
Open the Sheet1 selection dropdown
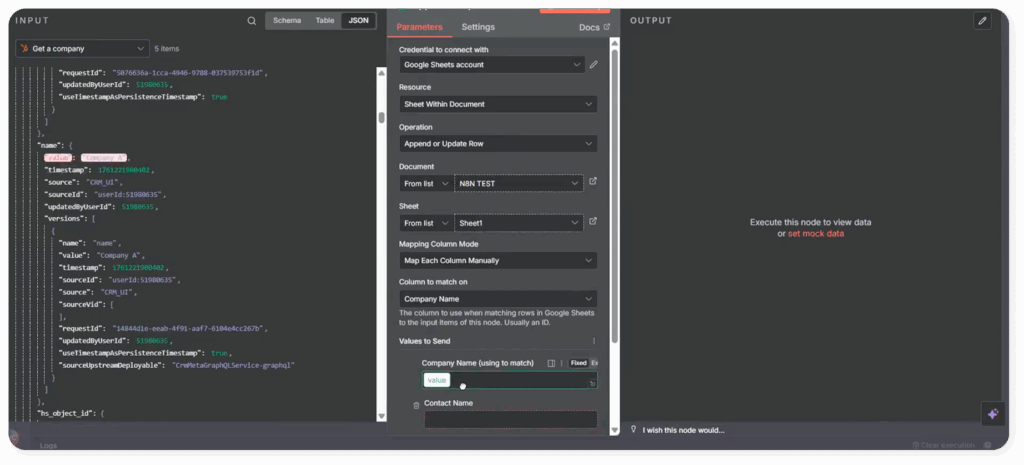(x=519, y=223)
